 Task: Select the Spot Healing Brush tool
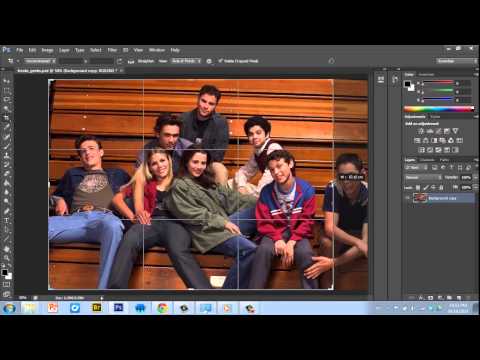(6, 136)
